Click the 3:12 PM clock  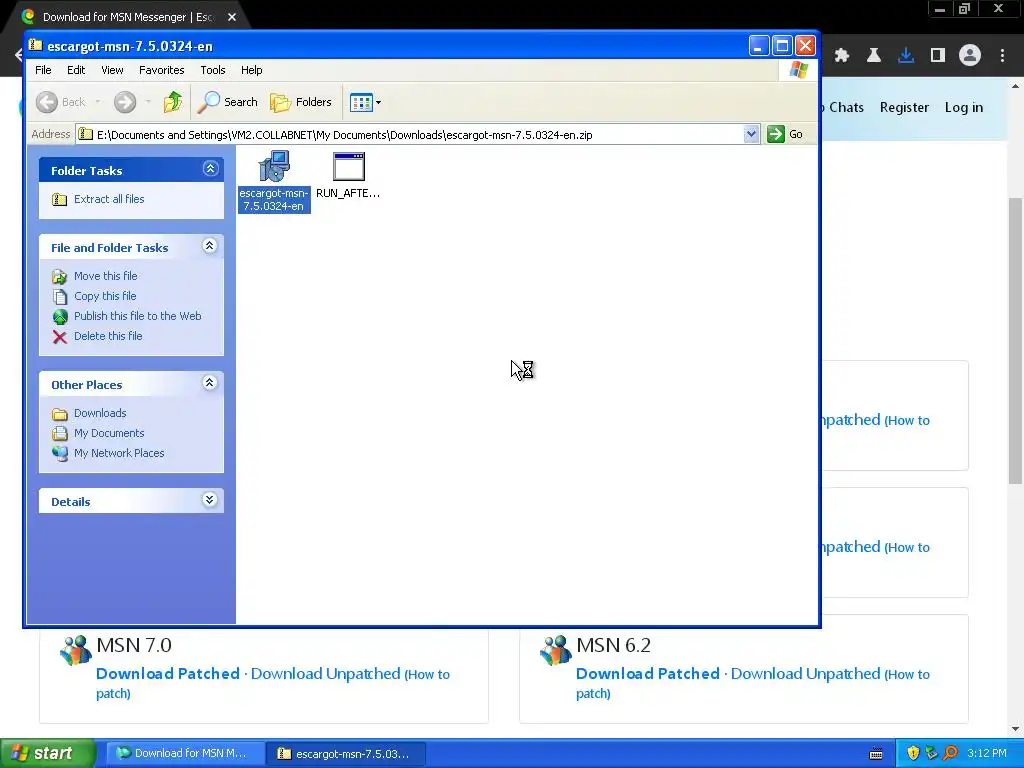click(x=987, y=754)
